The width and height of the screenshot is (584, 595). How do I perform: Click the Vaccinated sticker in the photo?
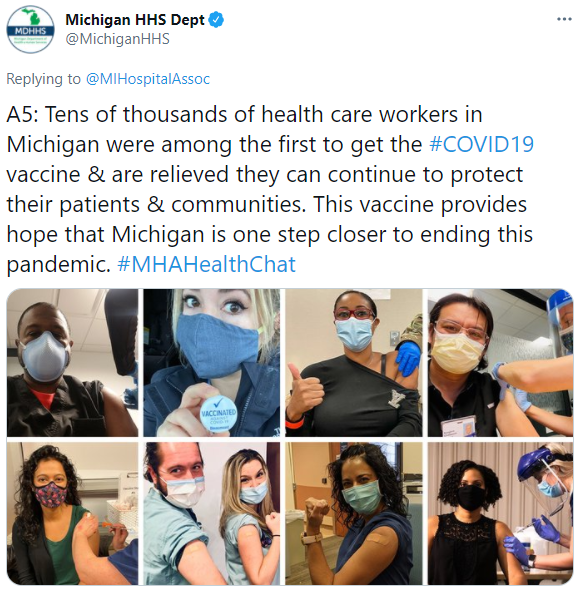[218, 414]
